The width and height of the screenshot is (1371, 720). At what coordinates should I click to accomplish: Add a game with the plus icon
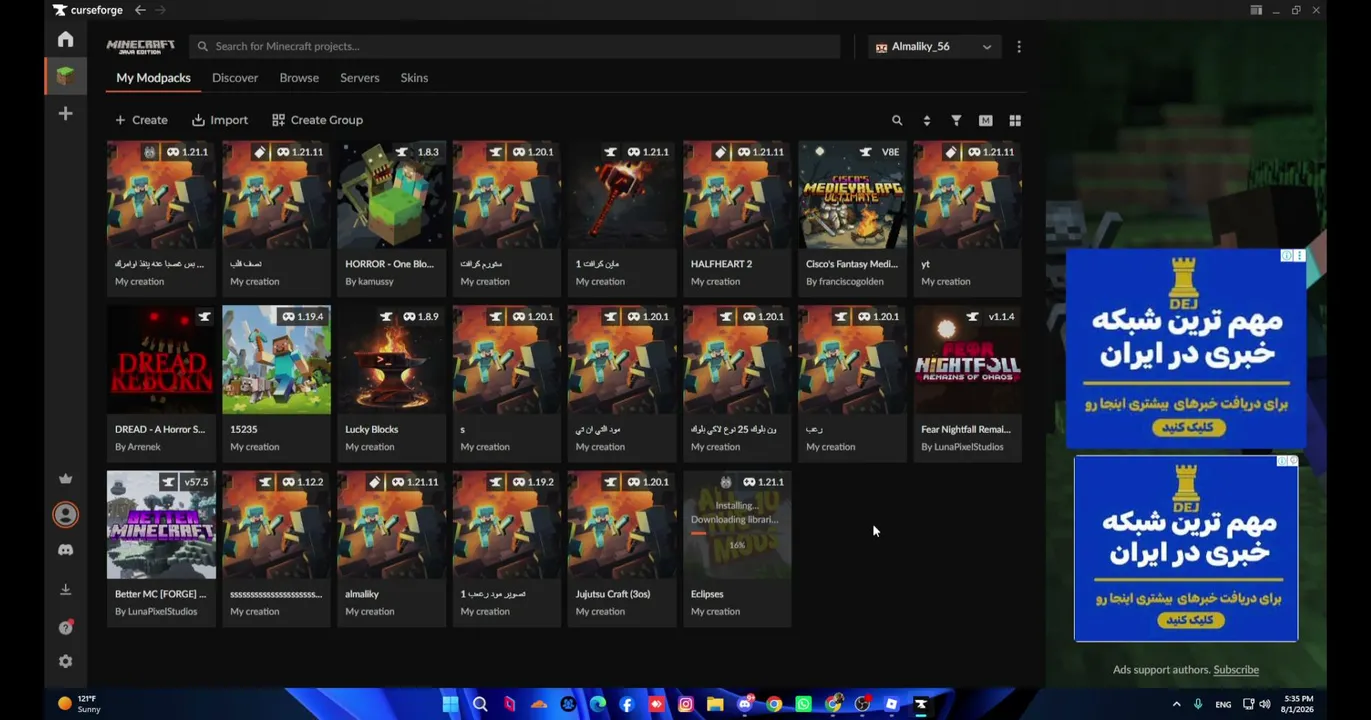(x=65, y=114)
